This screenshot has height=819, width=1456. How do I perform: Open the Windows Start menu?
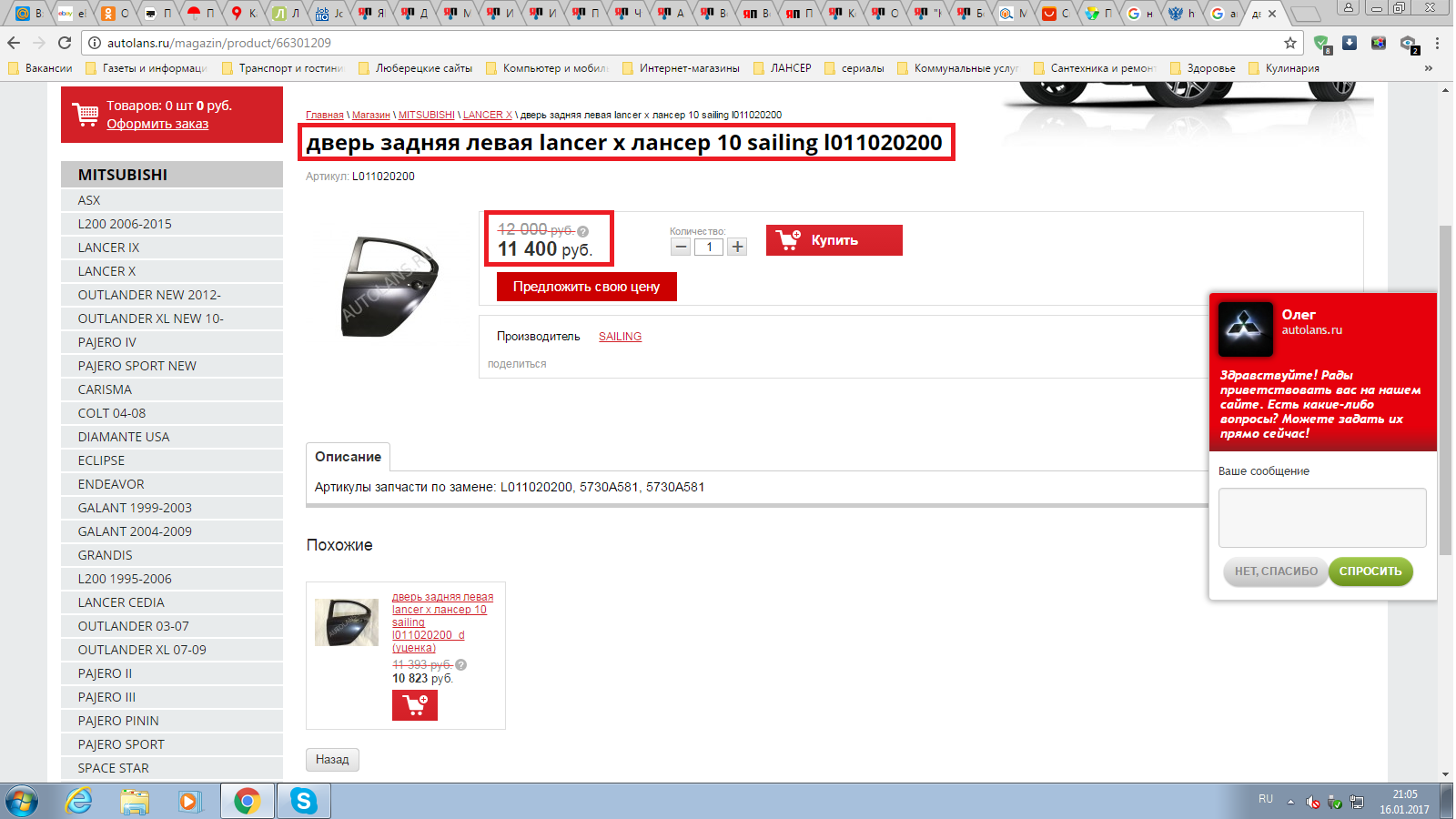coord(22,802)
